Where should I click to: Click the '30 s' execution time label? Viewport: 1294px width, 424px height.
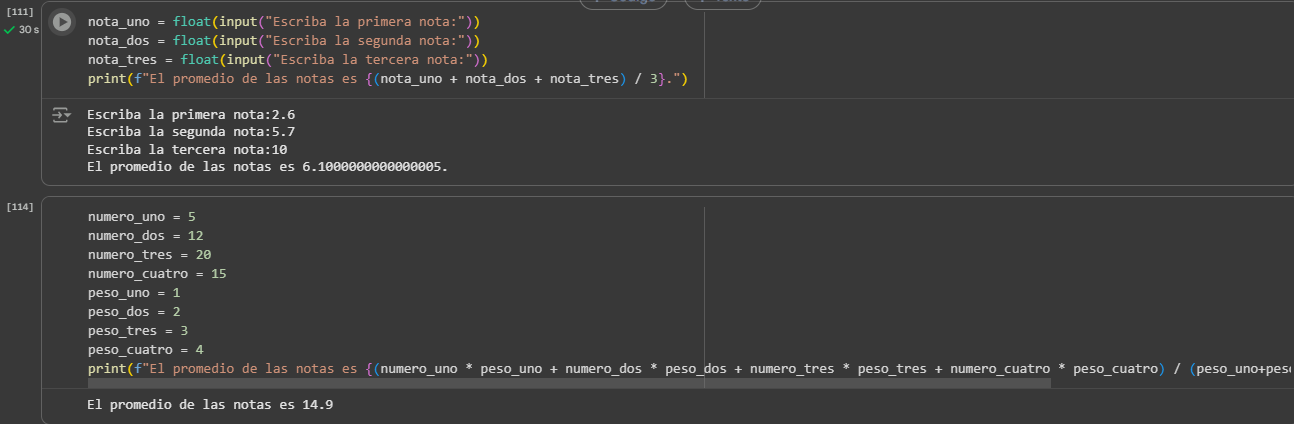[29, 30]
